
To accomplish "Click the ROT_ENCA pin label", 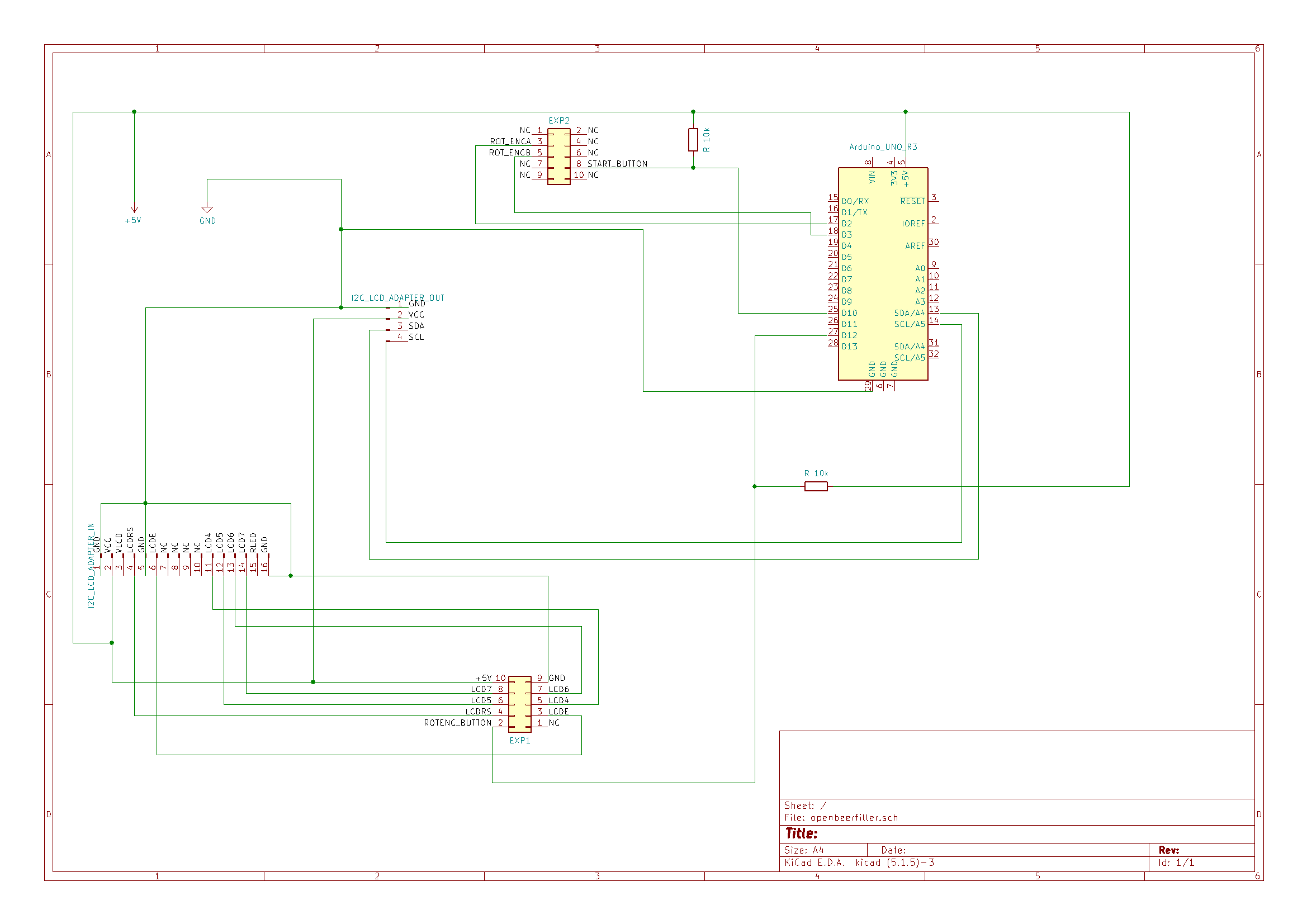I will pos(510,142).
